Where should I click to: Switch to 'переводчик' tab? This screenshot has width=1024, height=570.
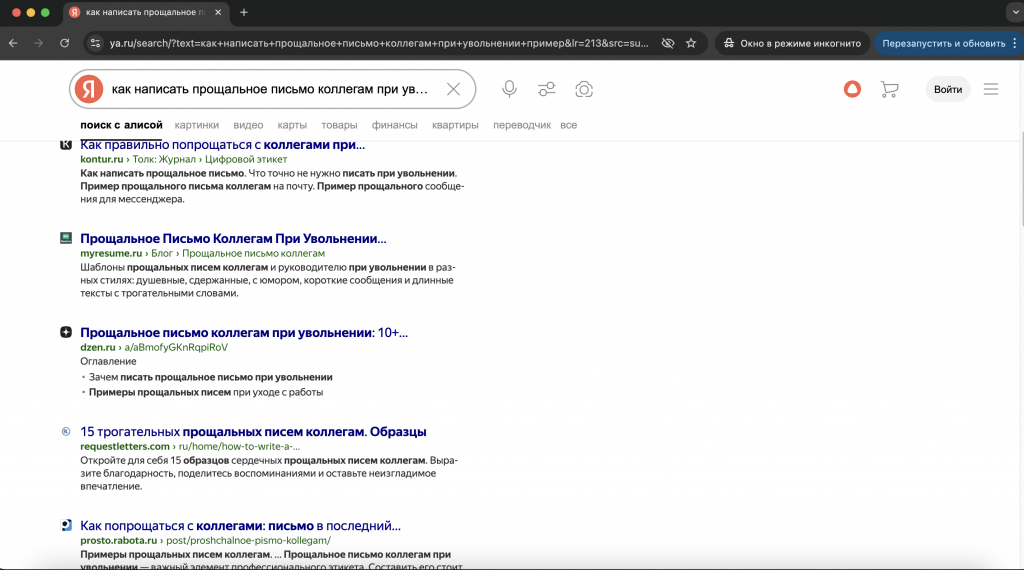click(x=522, y=125)
